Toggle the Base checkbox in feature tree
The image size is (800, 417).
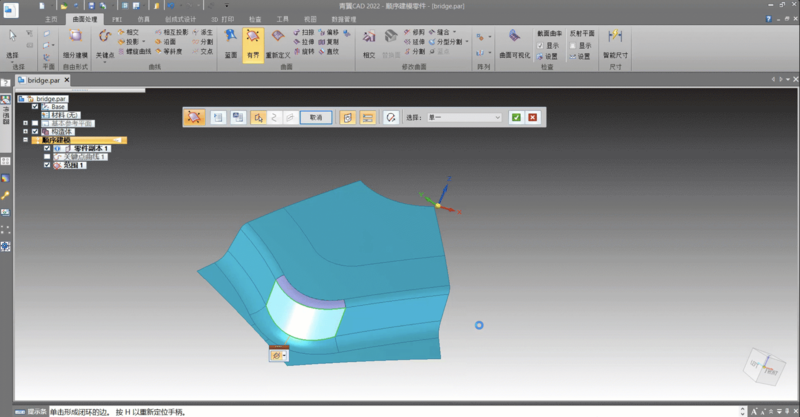pyautogui.click(x=35, y=107)
